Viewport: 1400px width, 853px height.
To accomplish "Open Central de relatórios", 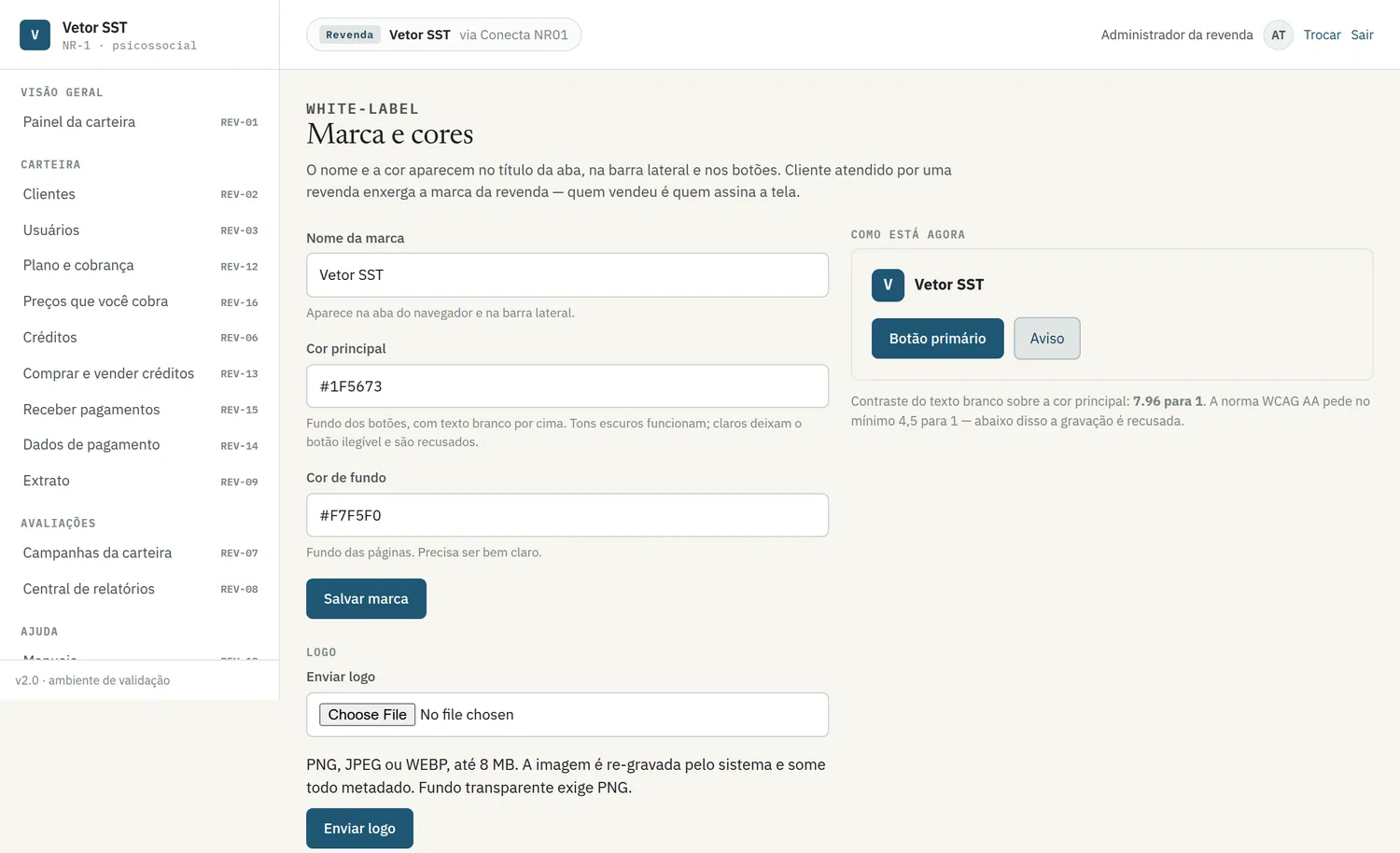I will point(140,589).
